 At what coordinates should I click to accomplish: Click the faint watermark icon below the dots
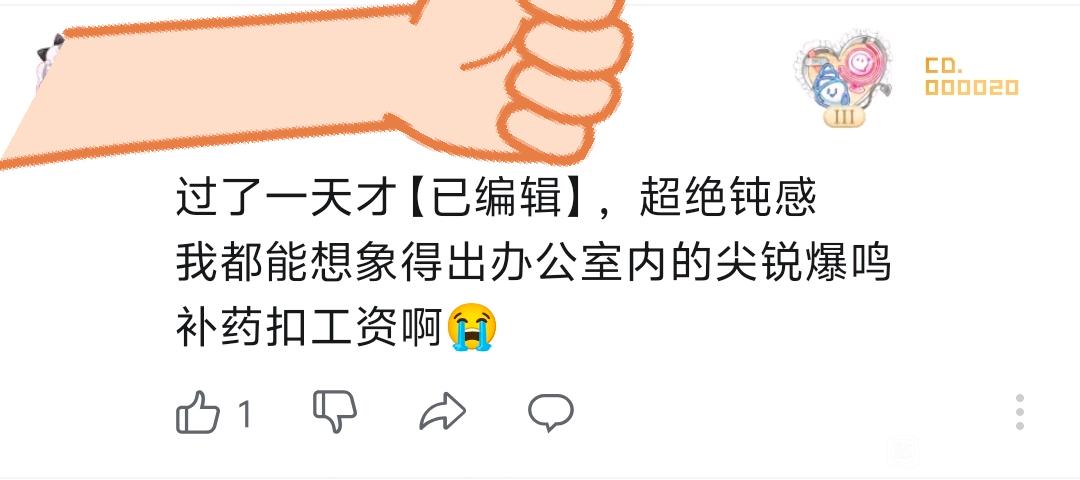point(905,451)
